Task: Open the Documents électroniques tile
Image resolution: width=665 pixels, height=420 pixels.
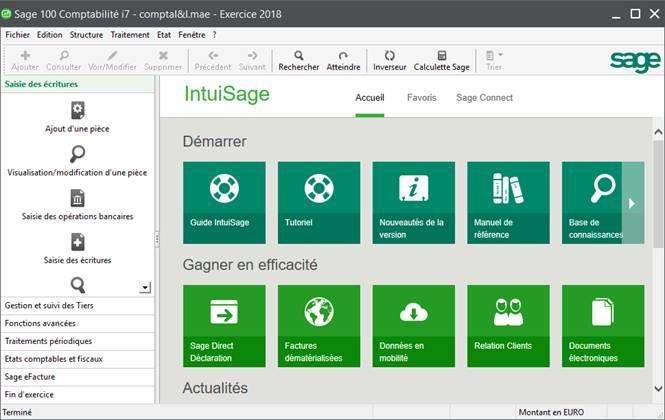Action: pyautogui.click(x=603, y=326)
